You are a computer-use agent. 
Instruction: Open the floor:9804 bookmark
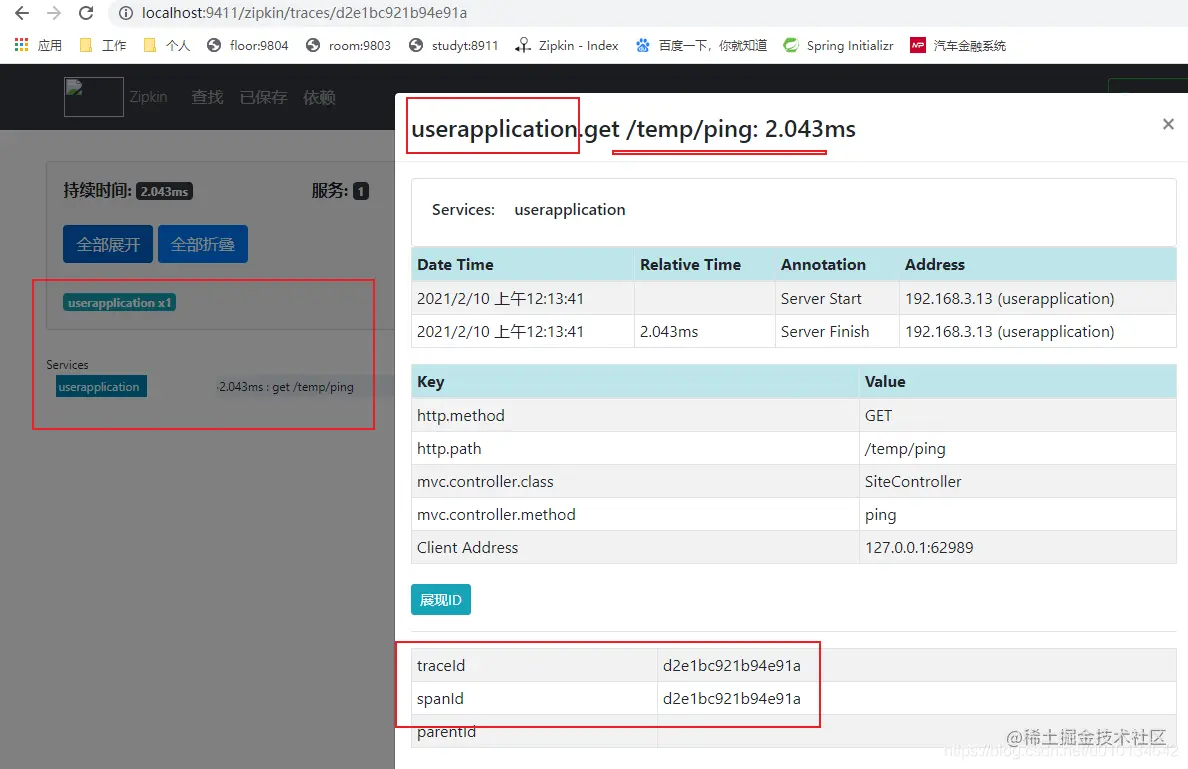click(248, 45)
